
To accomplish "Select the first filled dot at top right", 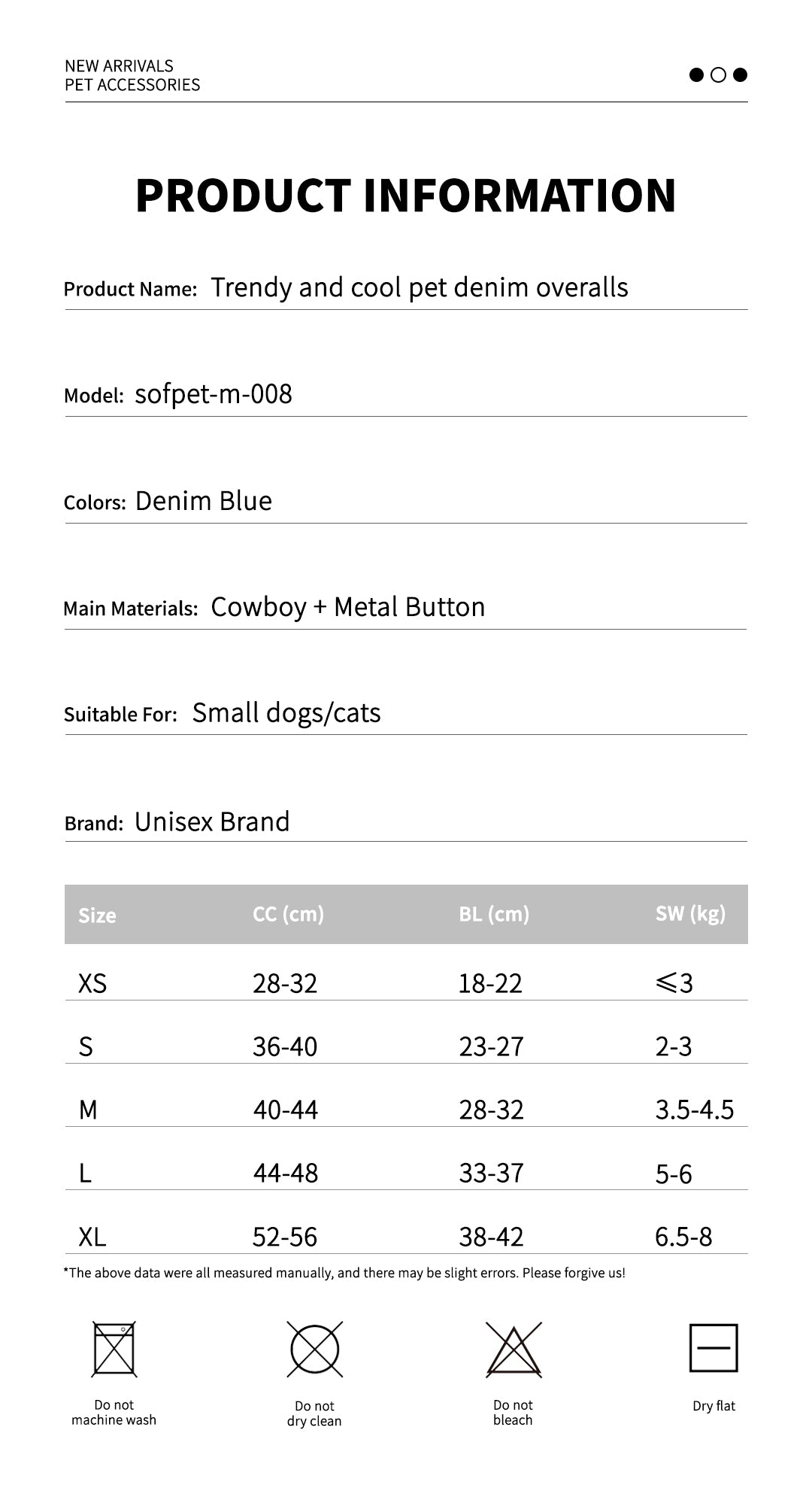I will click(696, 74).
